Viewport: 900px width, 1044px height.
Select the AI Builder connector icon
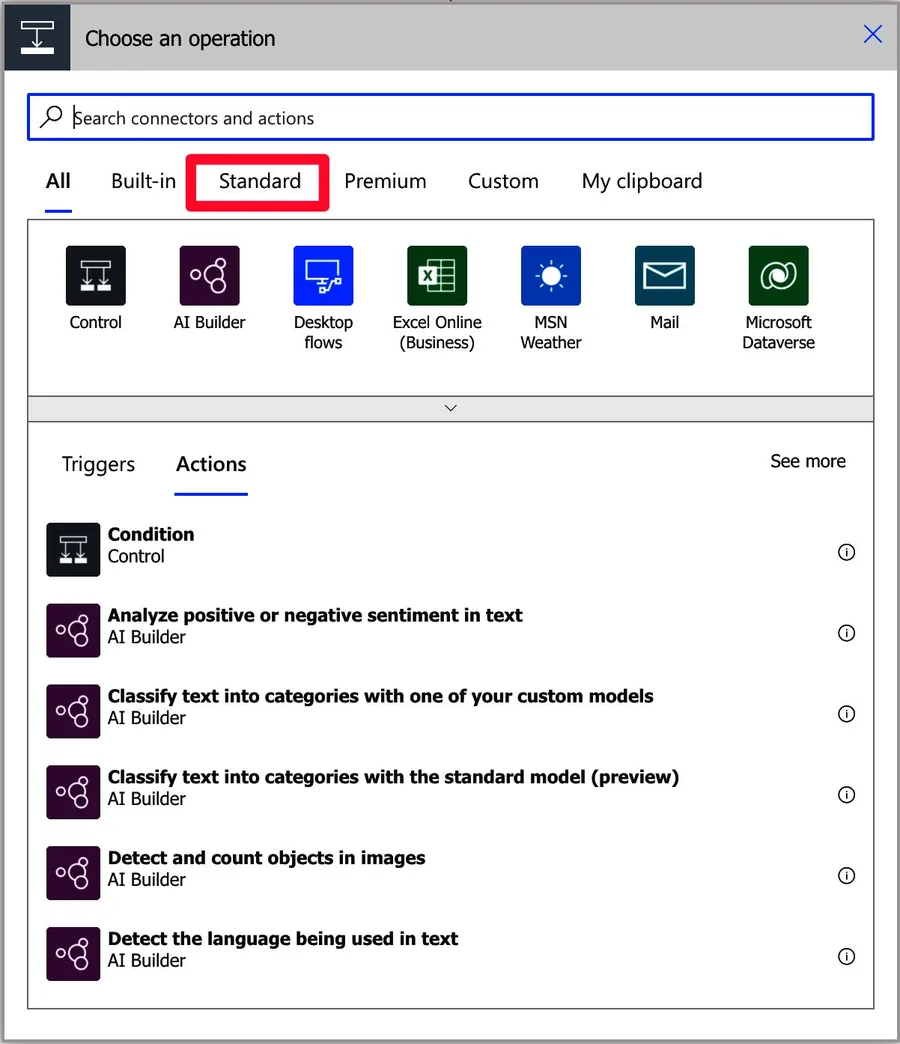pyautogui.click(x=209, y=276)
